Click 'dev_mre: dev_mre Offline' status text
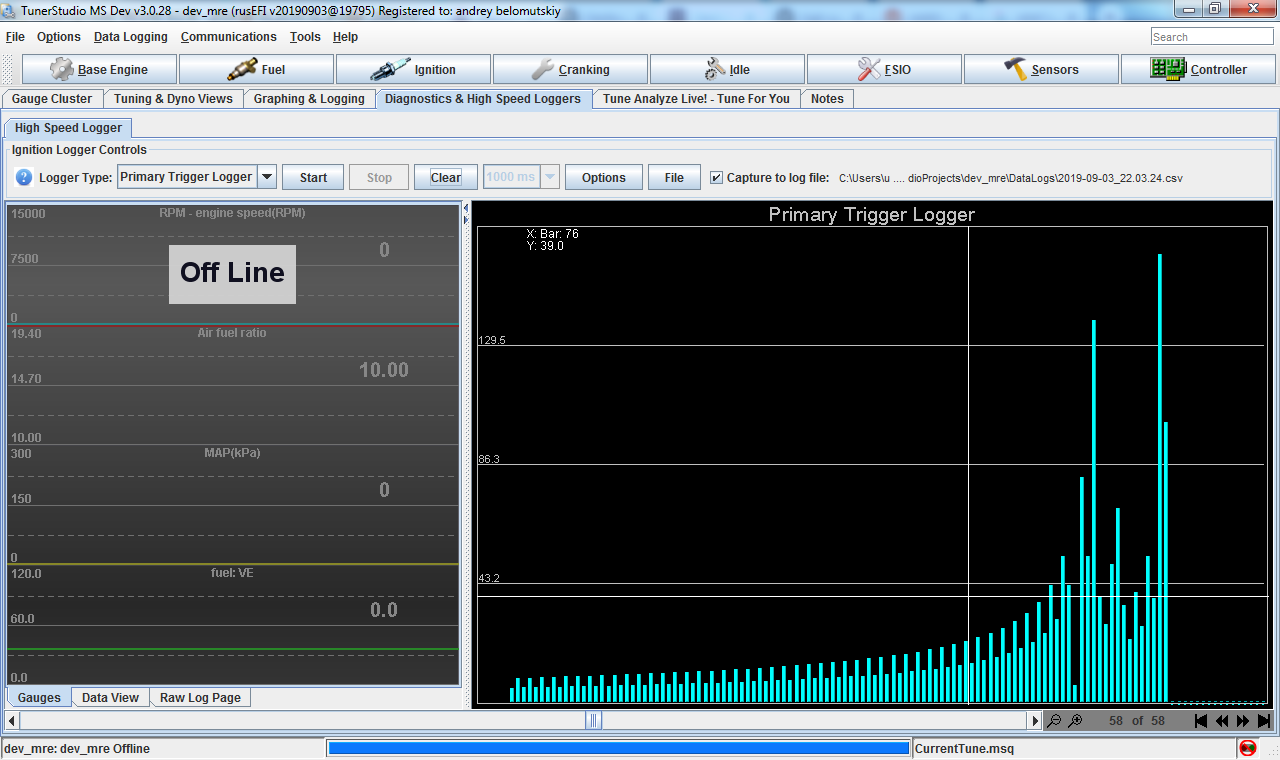The image size is (1280, 760). pyautogui.click(x=78, y=748)
